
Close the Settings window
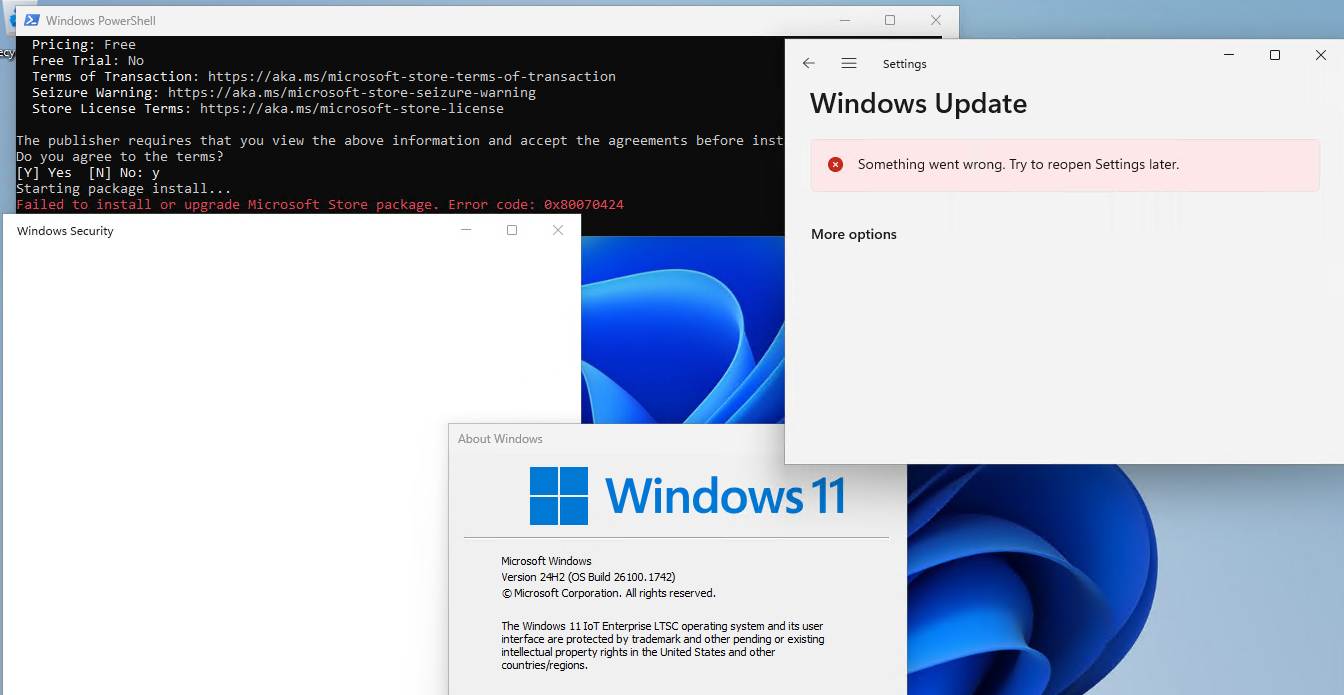pos(1320,55)
